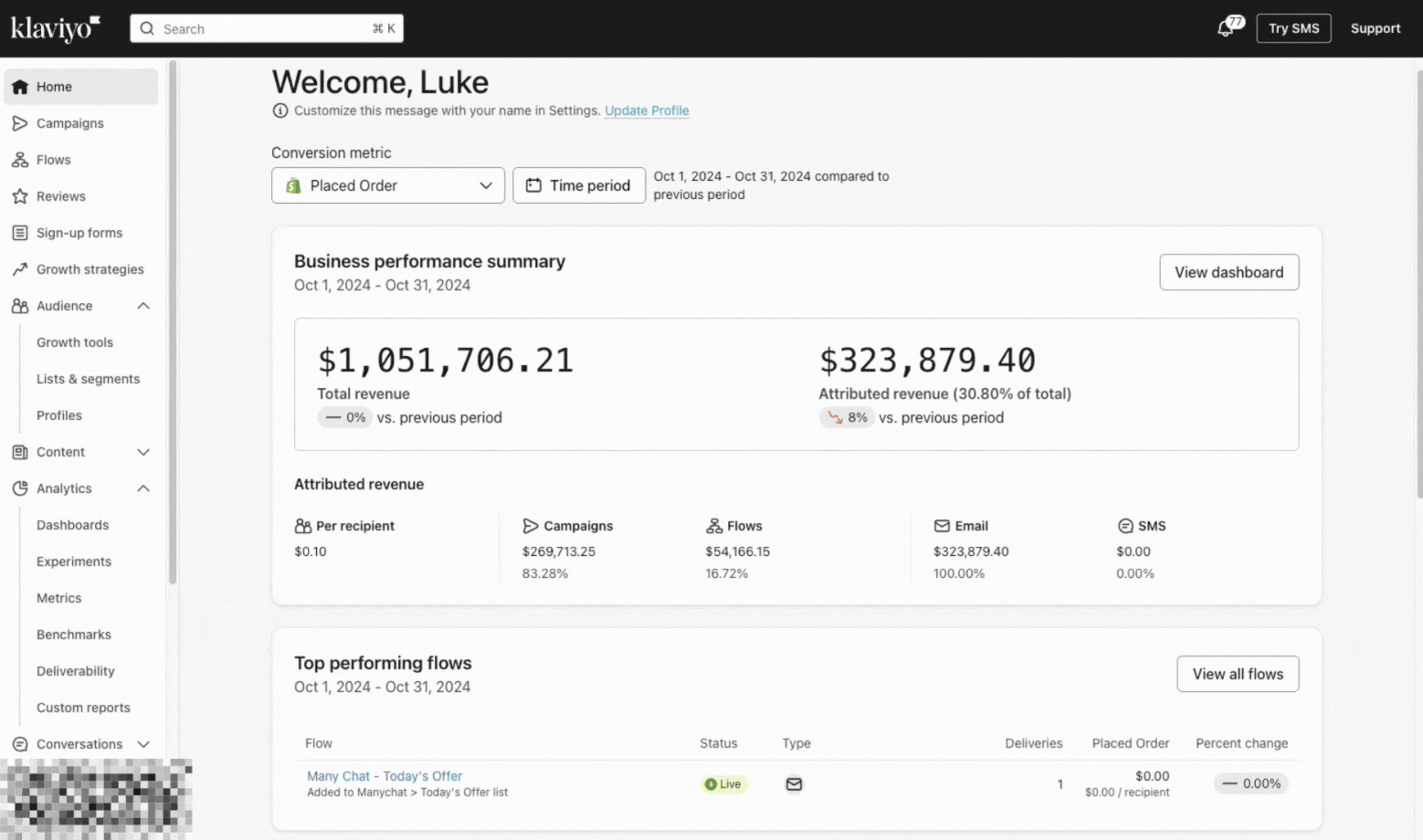Click the Update Profile link
The width and height of the screenshot is (1423, 840).
(647, 110)
